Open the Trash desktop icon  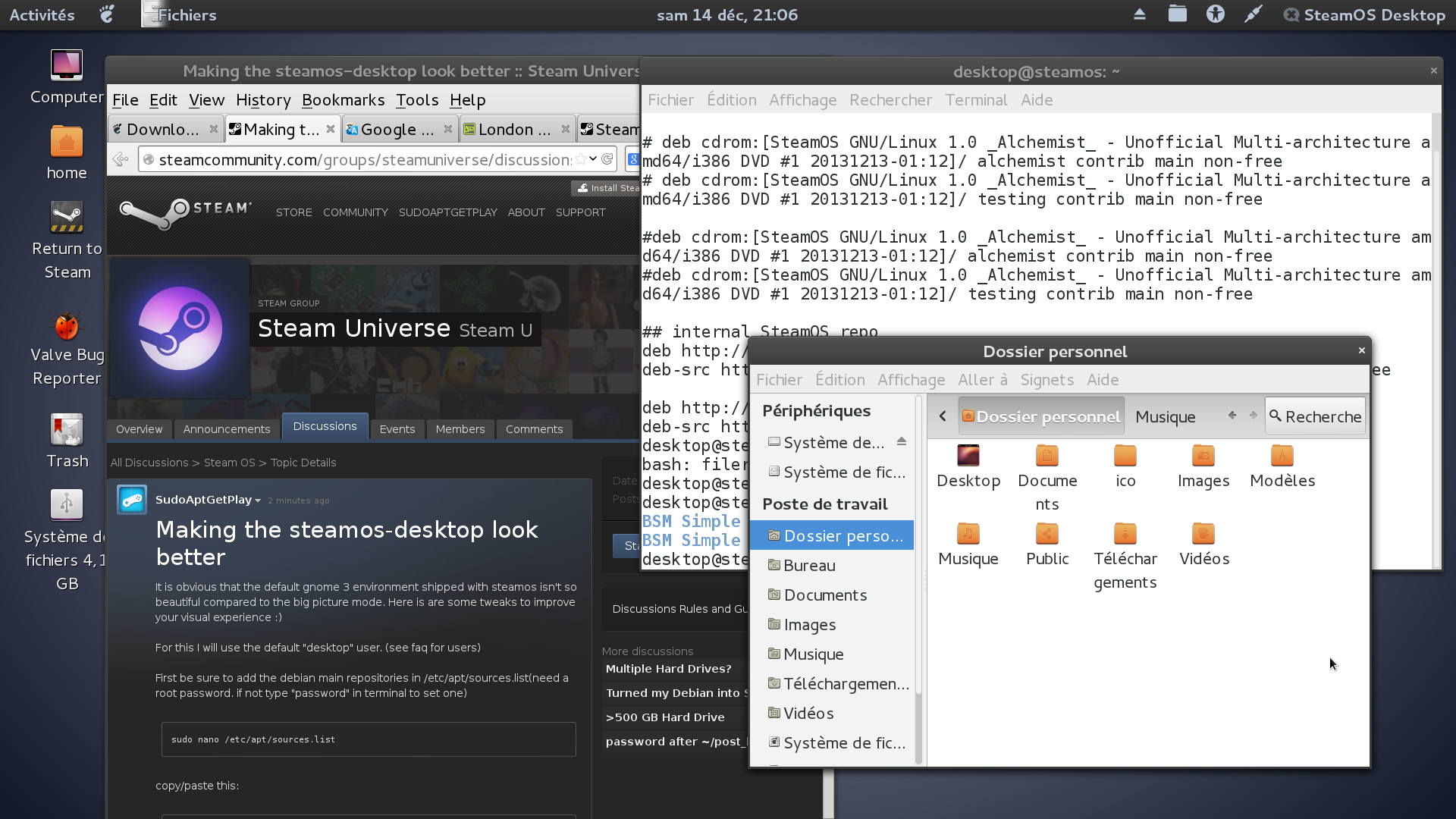pos(67,431)
